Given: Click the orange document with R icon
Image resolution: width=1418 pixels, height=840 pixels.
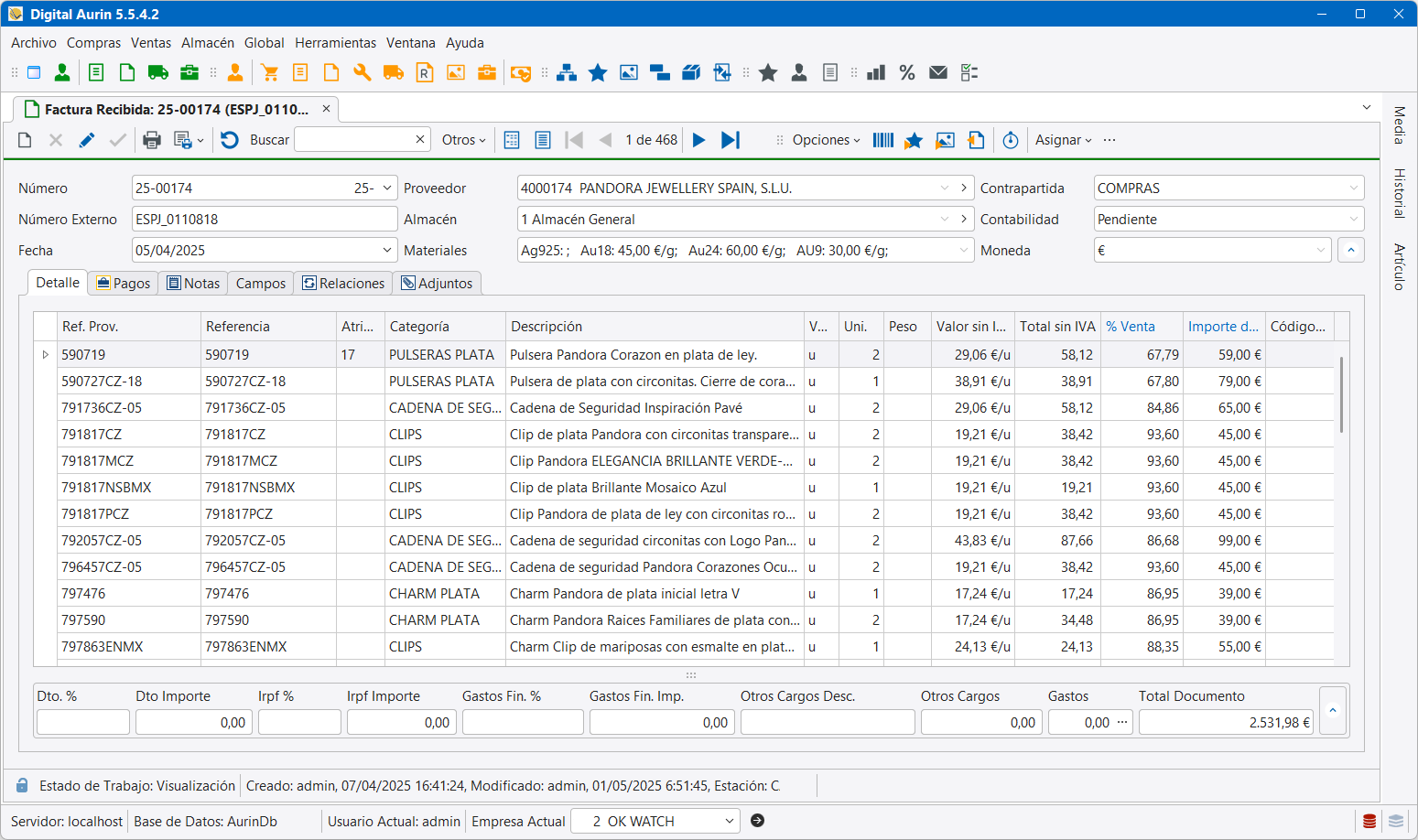Looking at the screenshot, I should click(425, 72).
